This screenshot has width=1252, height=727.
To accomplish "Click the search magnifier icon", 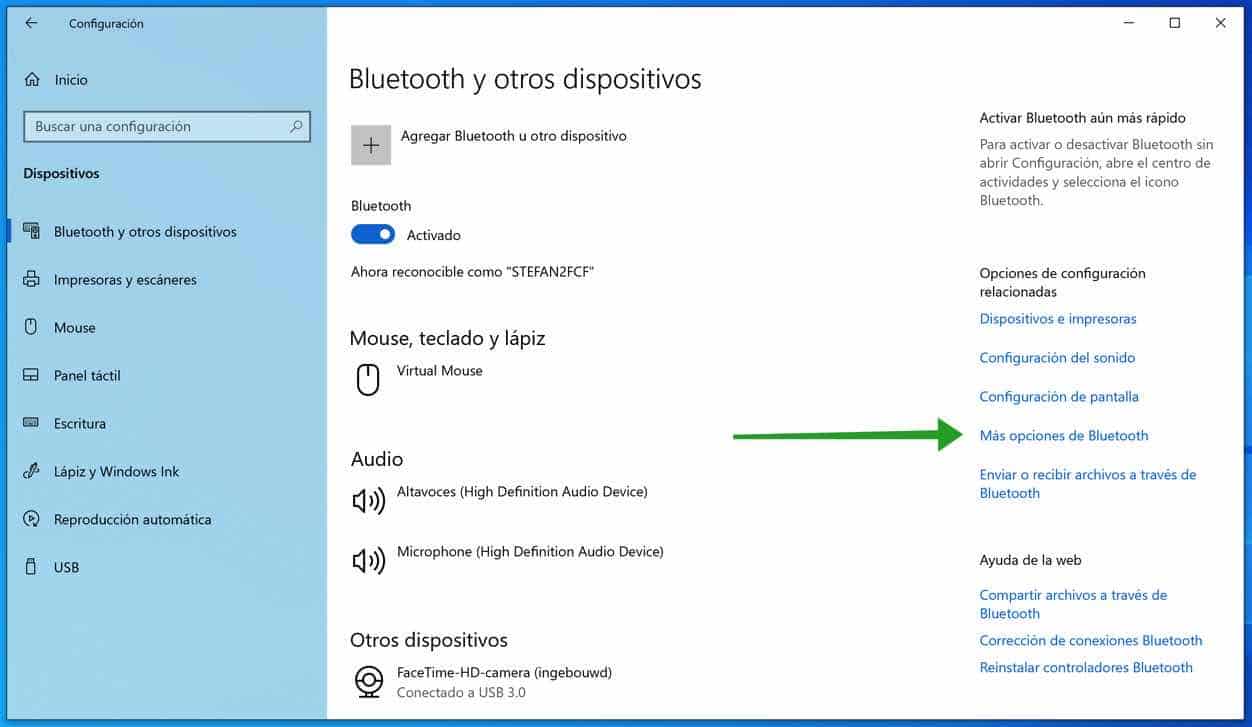I will 296,126.
